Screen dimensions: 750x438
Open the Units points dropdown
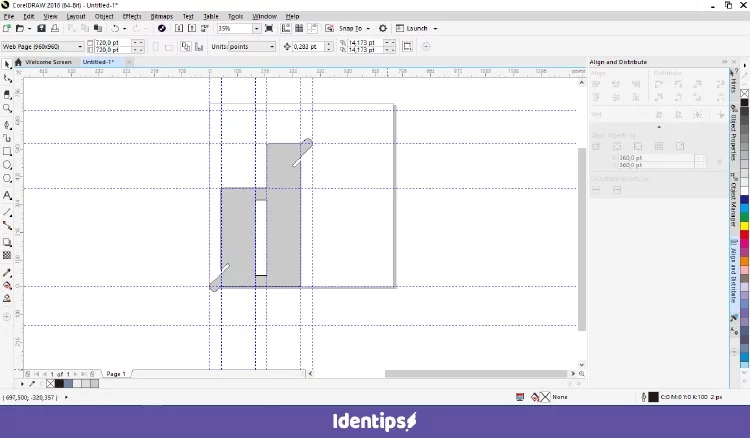(x=271, y=47)
